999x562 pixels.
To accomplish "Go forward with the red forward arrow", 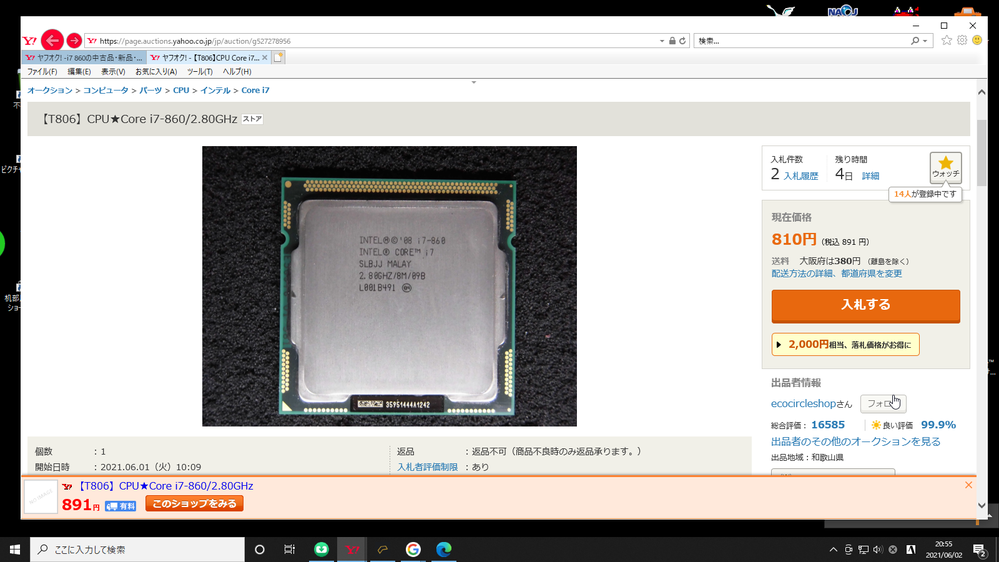I will (74, 40).
